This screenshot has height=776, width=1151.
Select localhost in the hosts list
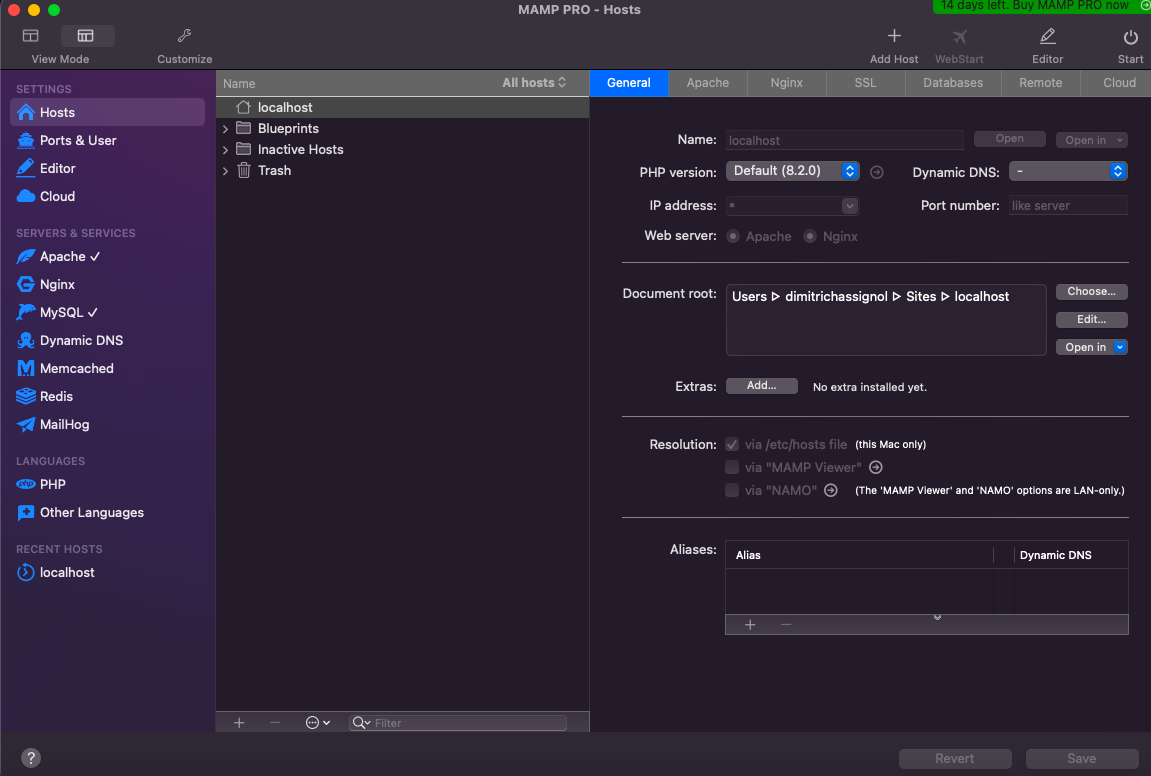(402, 107)
